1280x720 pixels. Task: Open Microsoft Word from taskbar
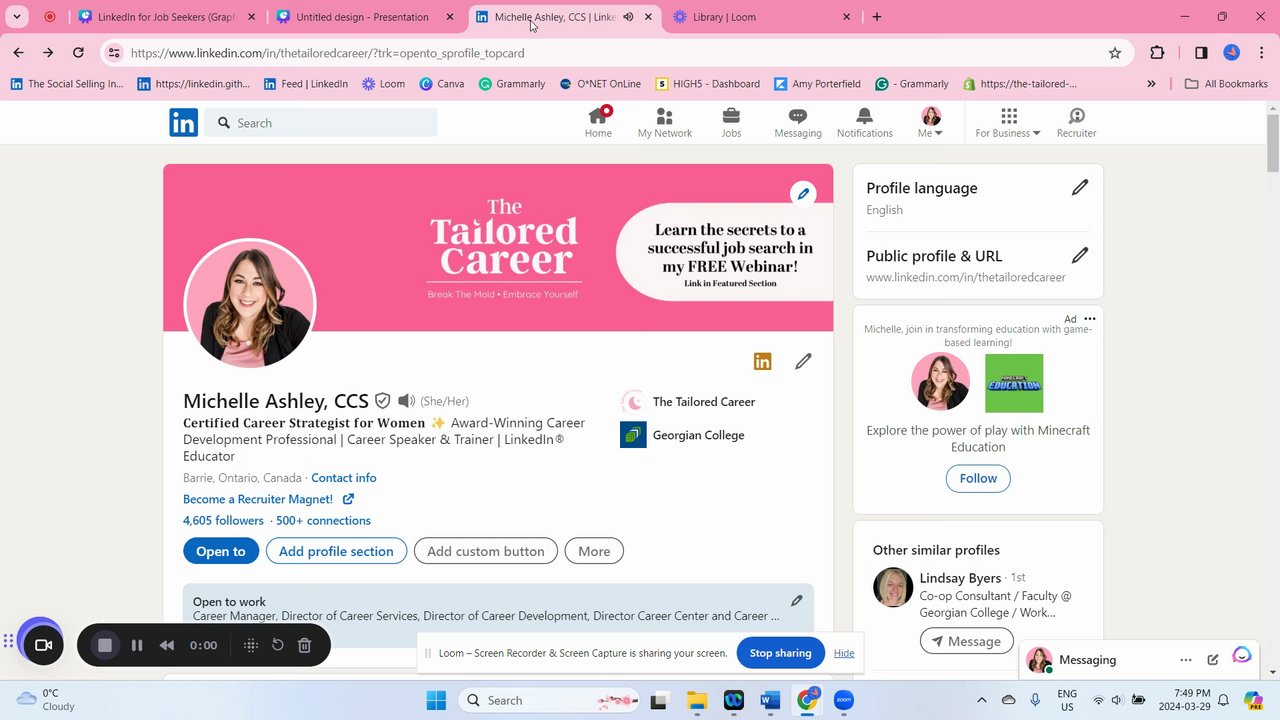(770, 700)
